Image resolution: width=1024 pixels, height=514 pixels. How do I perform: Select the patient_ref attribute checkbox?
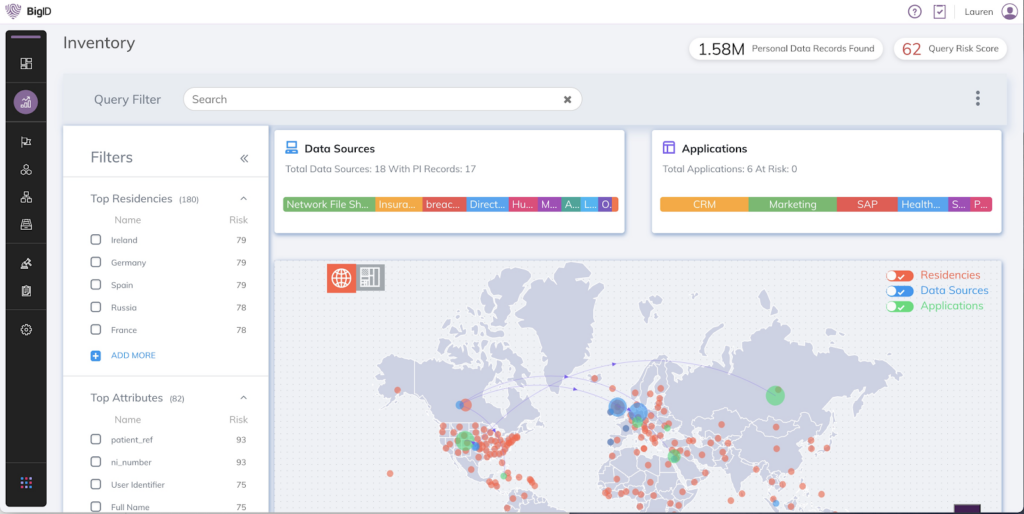(x=96, y=439)
